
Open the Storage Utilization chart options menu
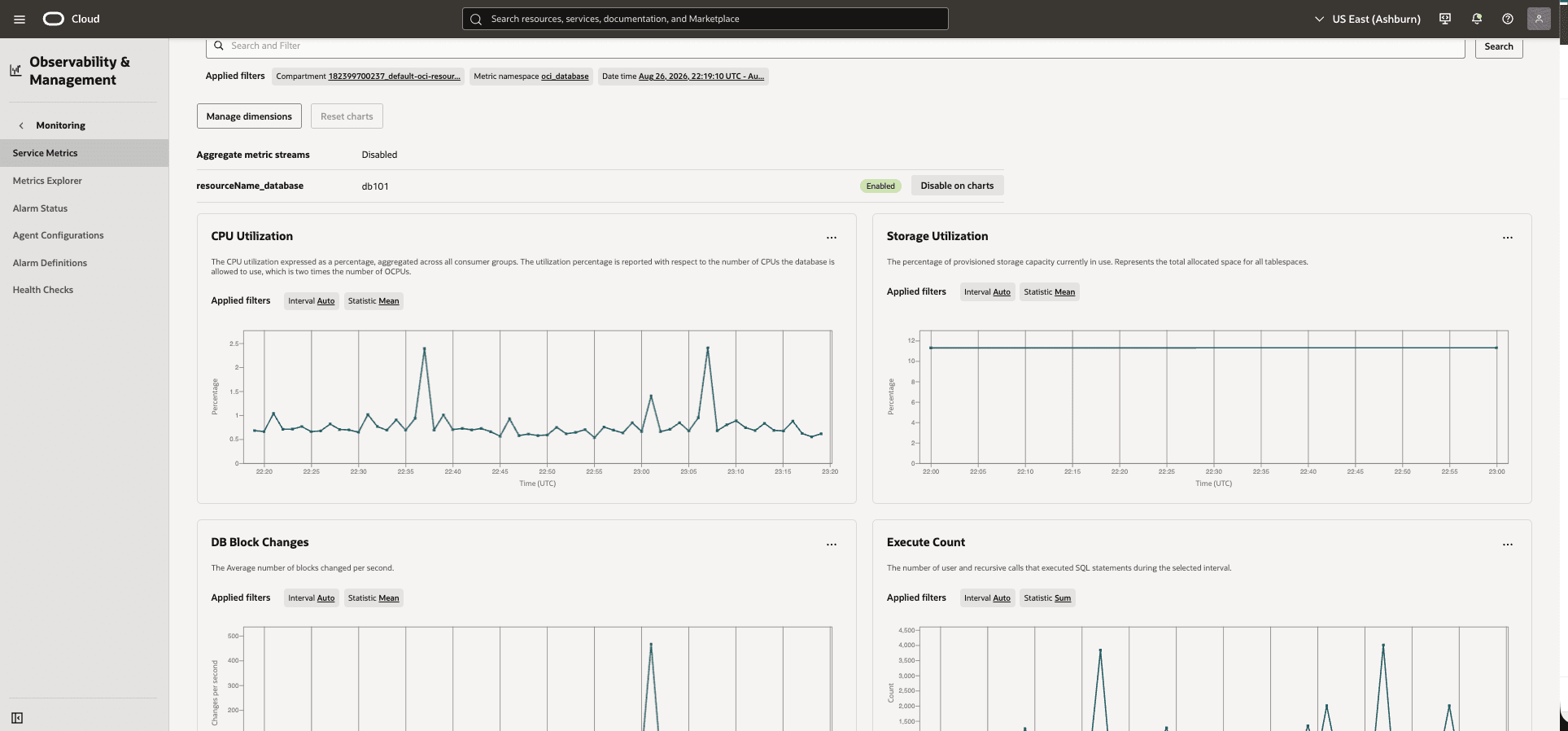[x=1508, y=238]
